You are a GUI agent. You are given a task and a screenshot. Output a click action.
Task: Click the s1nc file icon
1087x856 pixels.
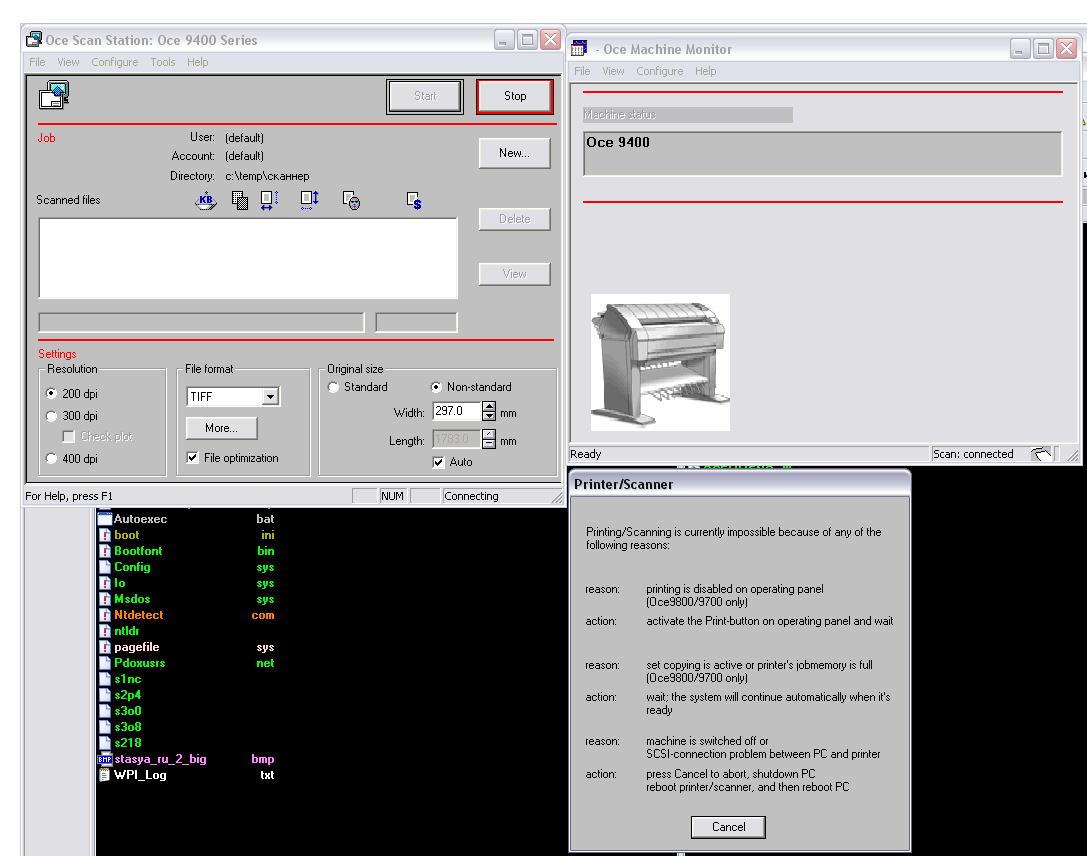(x=105, y=679)
